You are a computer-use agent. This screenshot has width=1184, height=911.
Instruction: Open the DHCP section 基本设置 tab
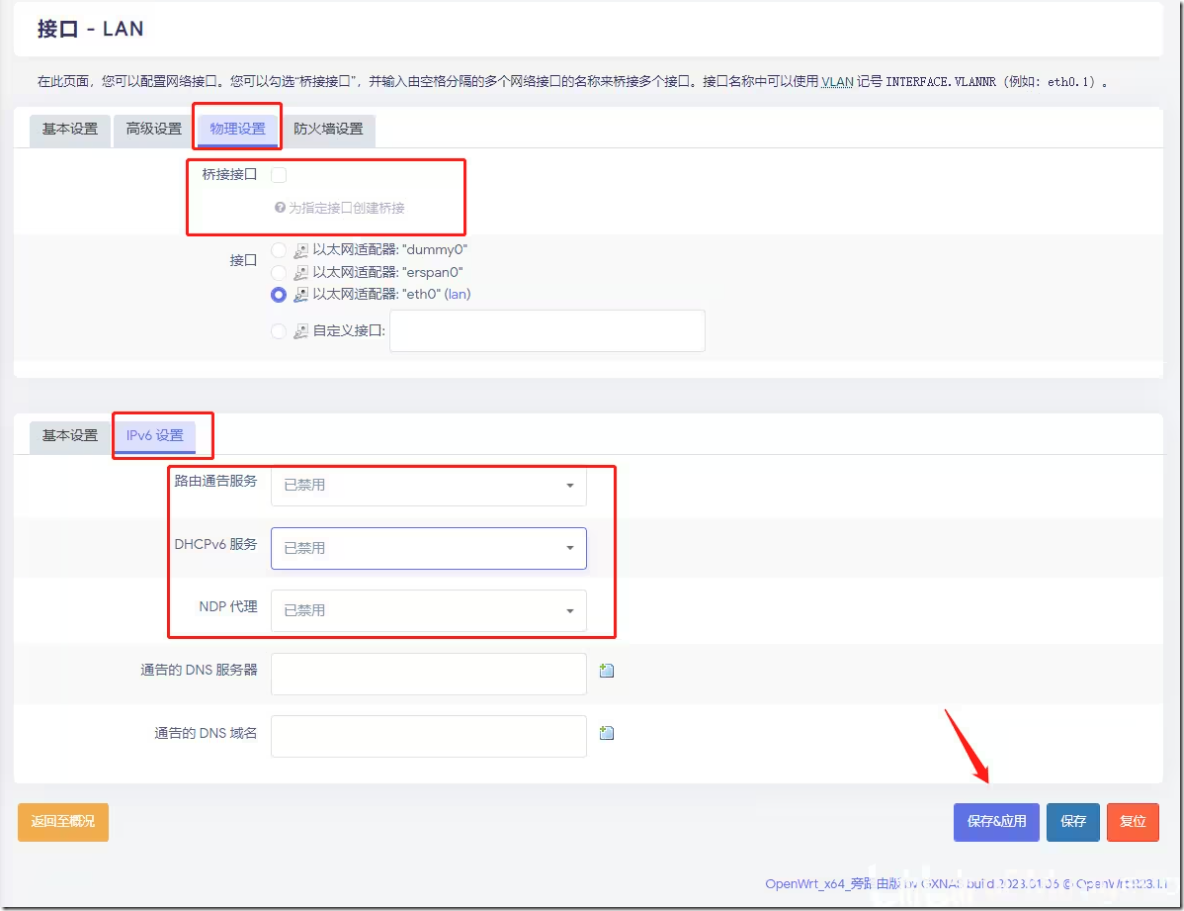coord(70,437)
